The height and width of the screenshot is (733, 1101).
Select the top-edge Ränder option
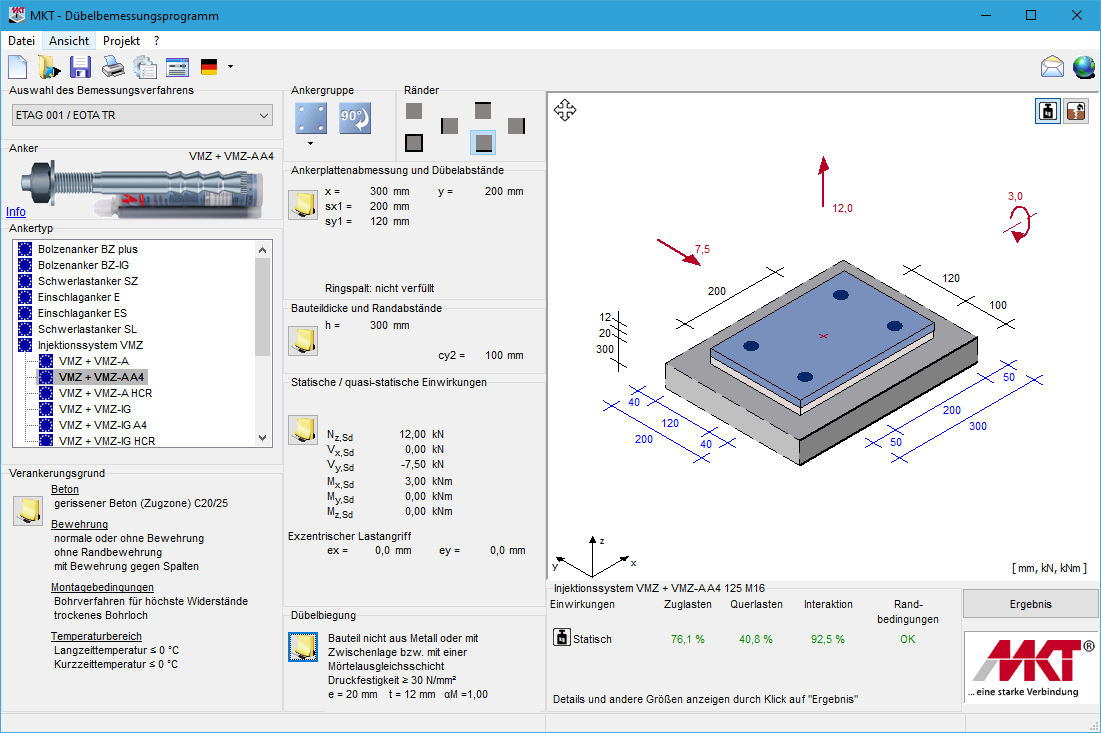482,110
